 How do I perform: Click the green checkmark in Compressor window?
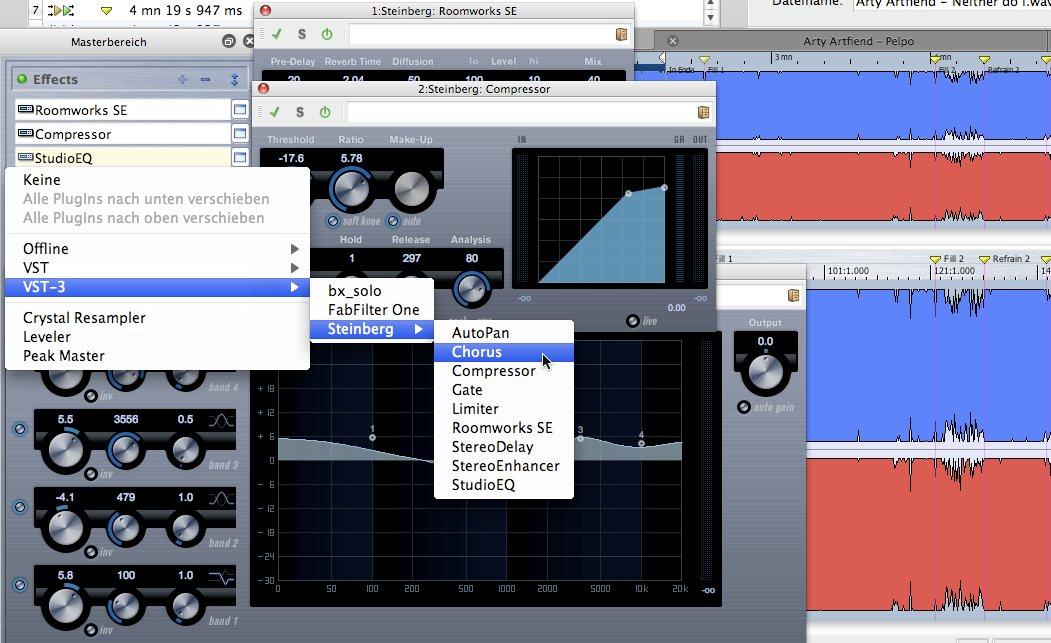[x=275, y=112]
